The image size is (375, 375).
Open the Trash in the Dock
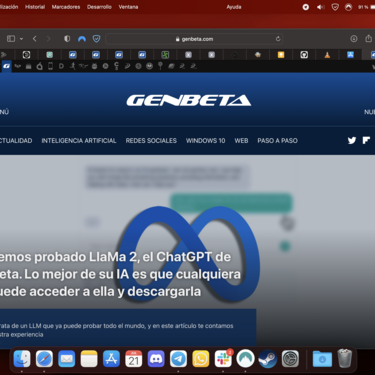[345, 359]
